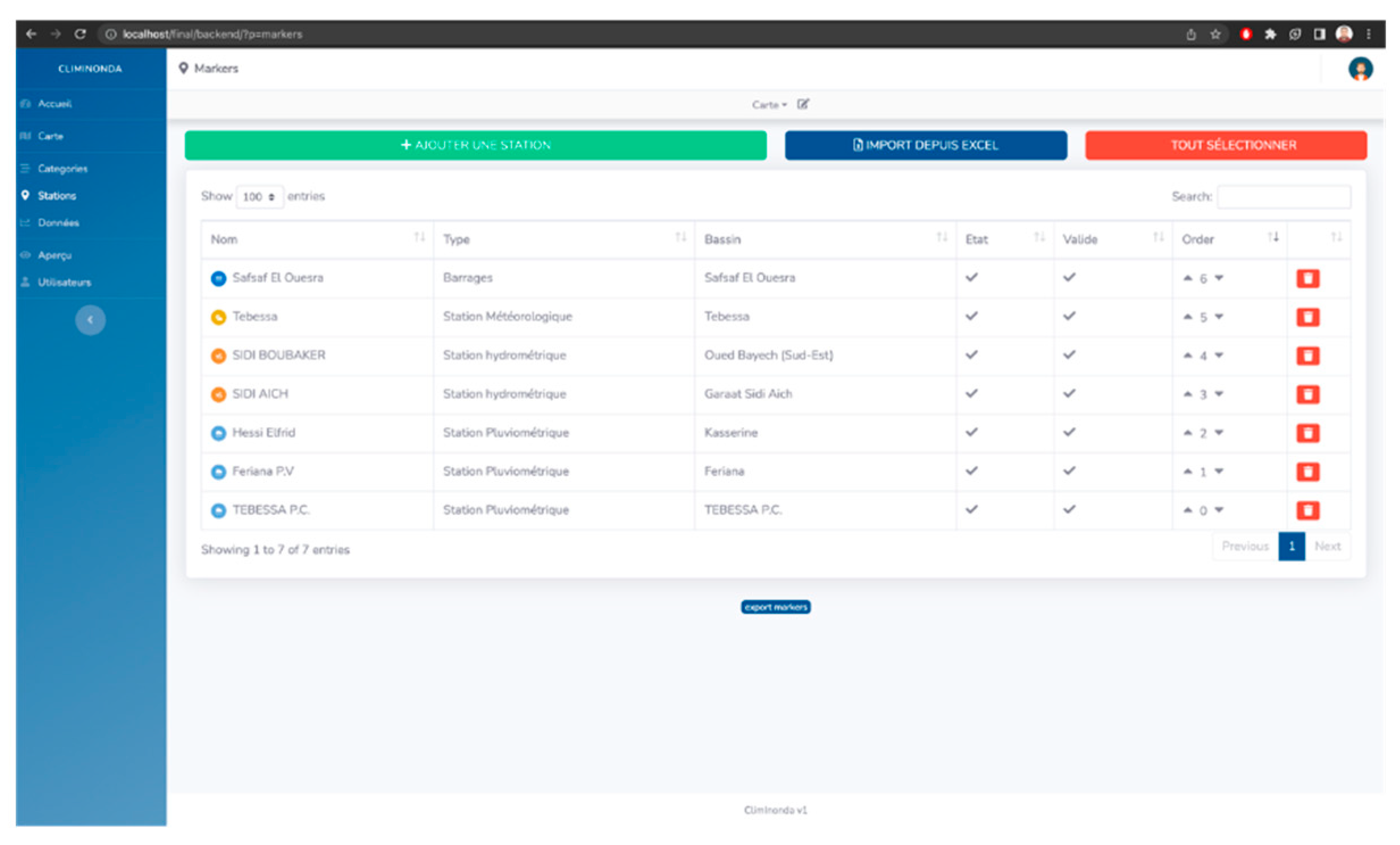
Task: Click the Import depuis Excel button
Action: (x=925, y=145)
